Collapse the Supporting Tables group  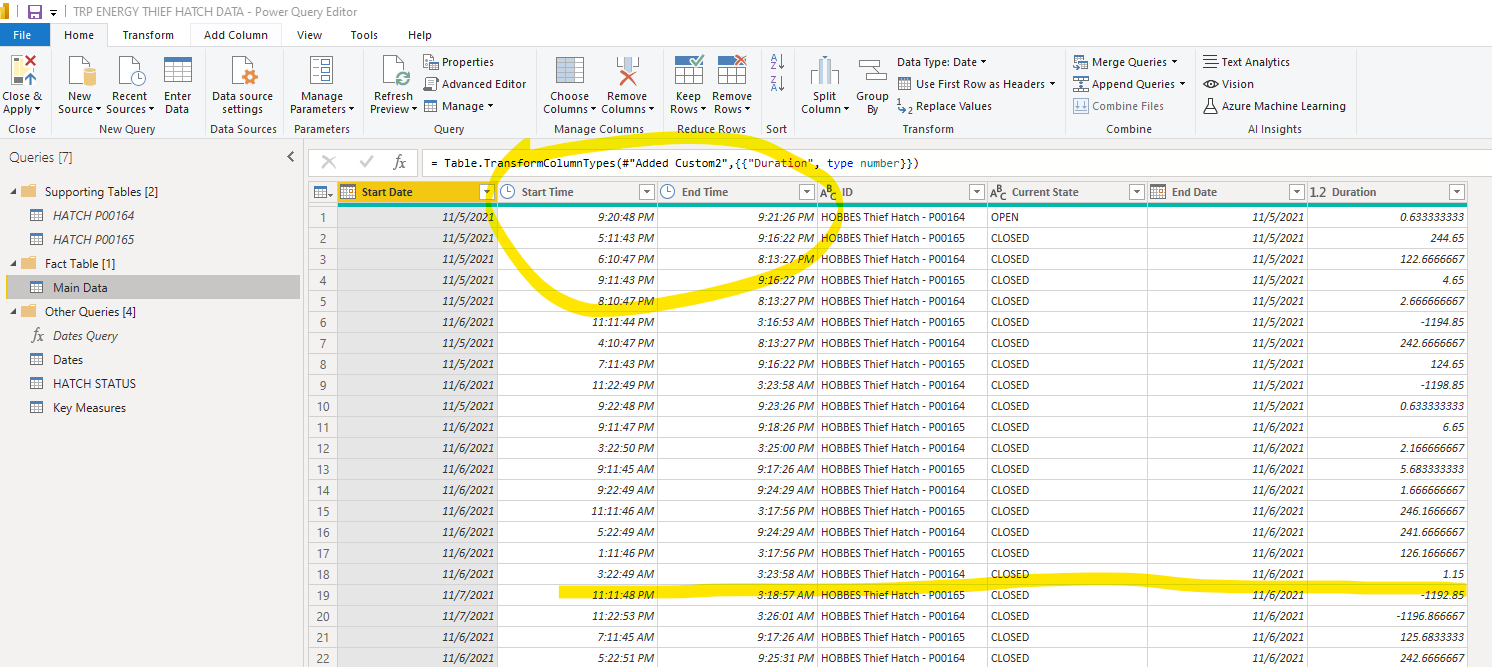point(12,191)
